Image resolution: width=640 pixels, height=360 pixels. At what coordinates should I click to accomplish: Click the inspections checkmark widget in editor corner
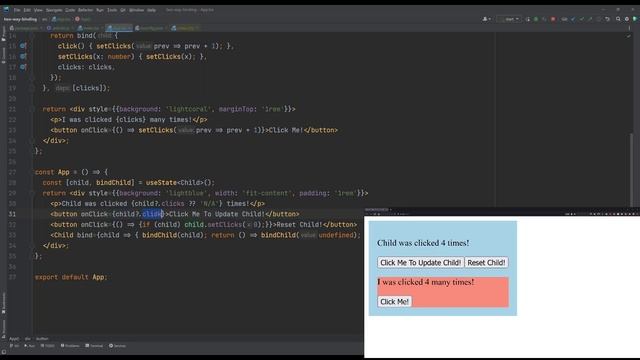[629, 36]
